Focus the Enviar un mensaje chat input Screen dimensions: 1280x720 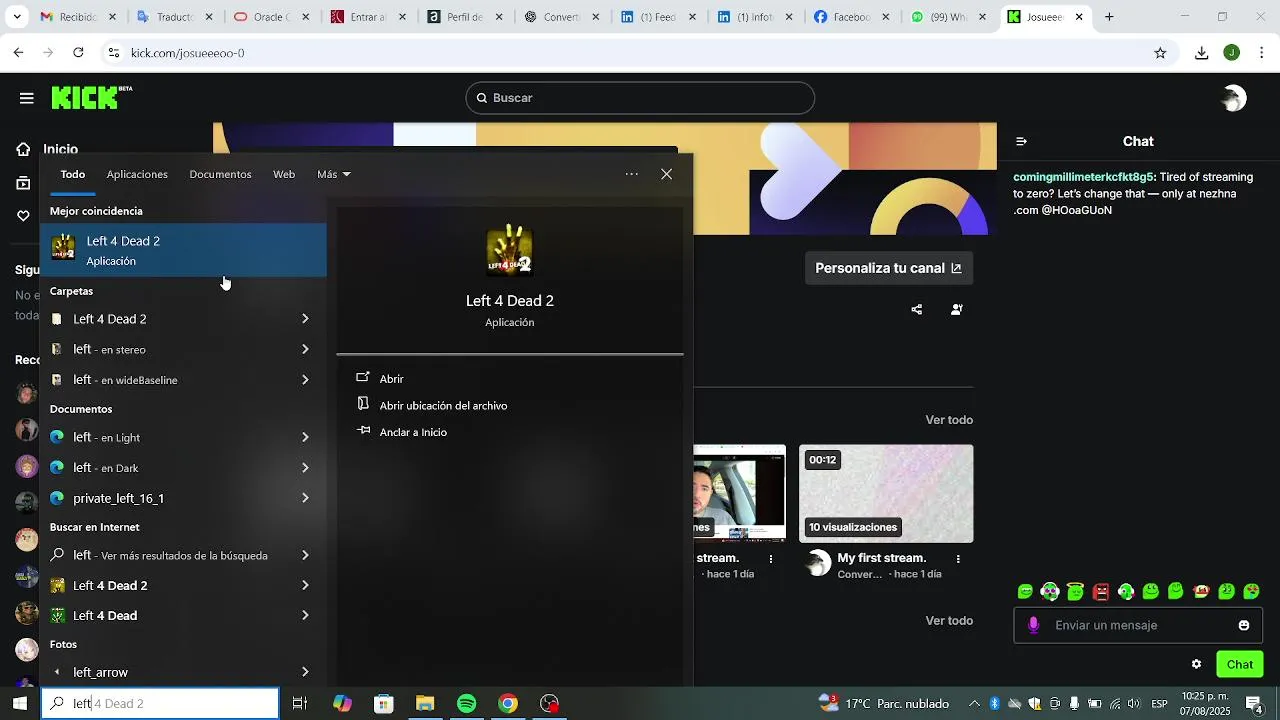[1138, 625]
